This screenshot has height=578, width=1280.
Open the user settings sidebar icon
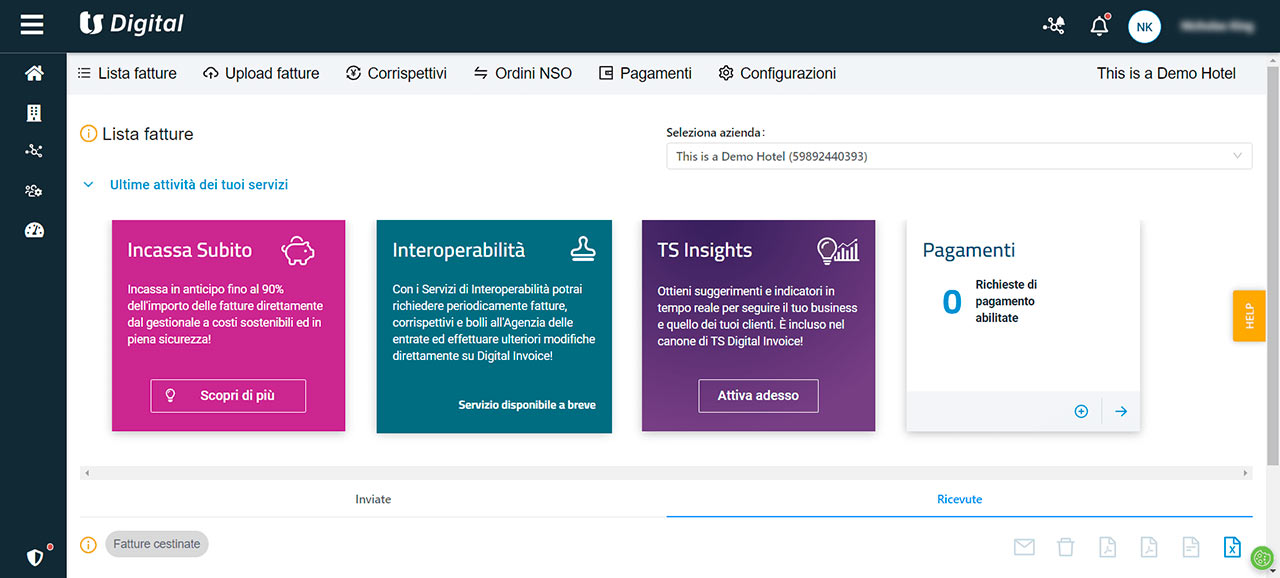tap(34, 191)
